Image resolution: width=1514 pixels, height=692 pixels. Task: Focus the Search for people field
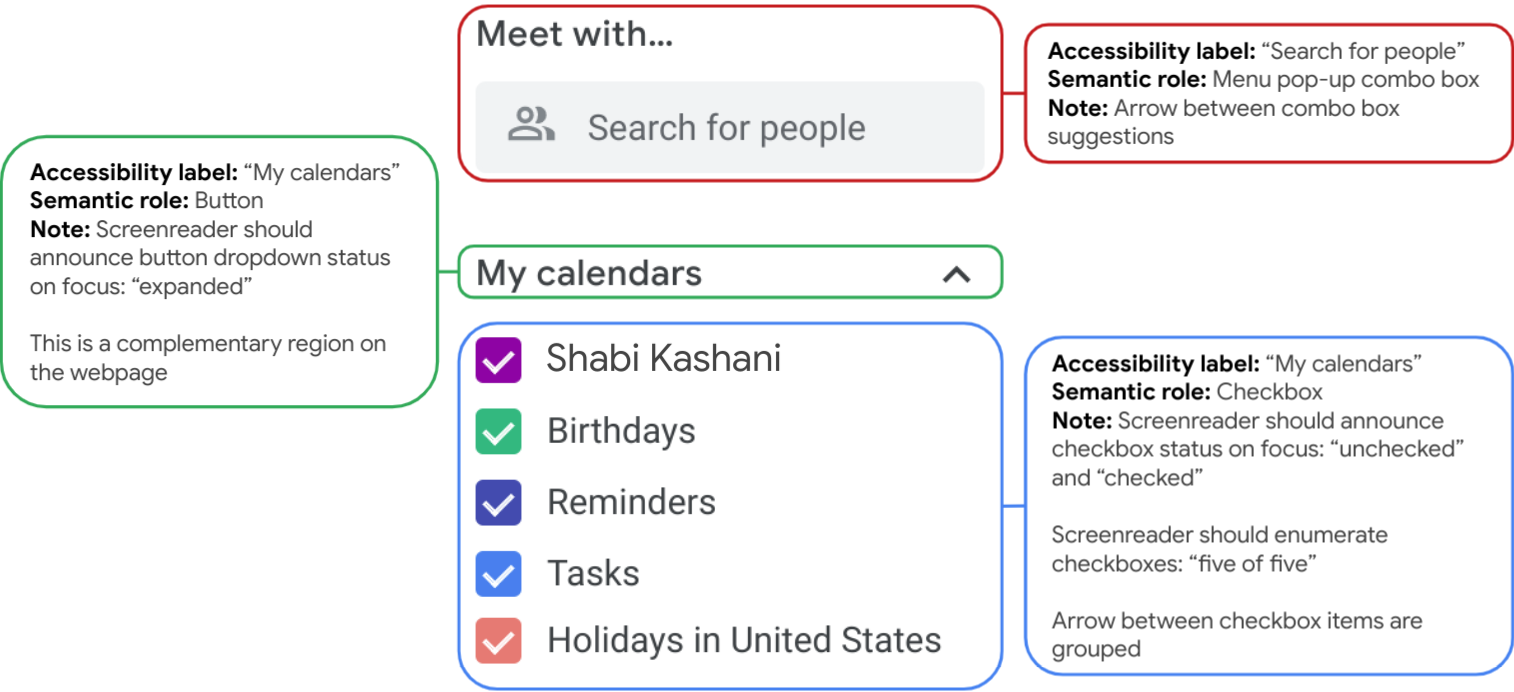coord(726,127)
